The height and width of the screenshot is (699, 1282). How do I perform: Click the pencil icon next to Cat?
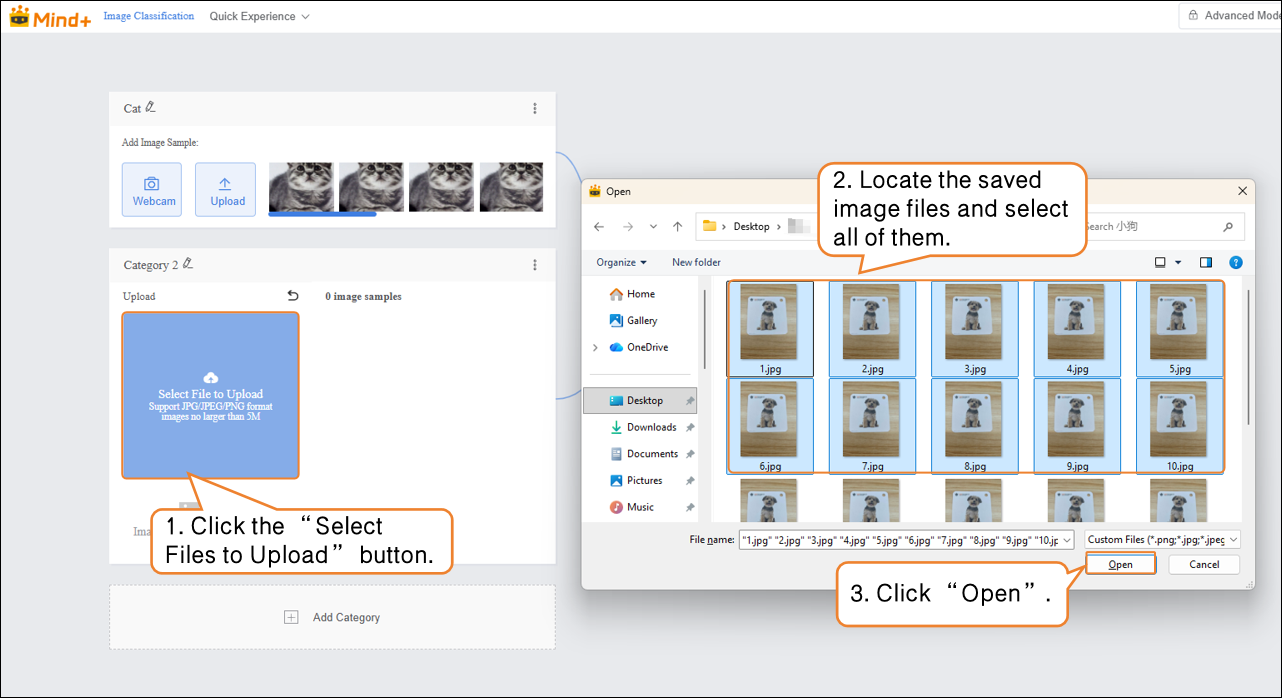click(151, 107)
